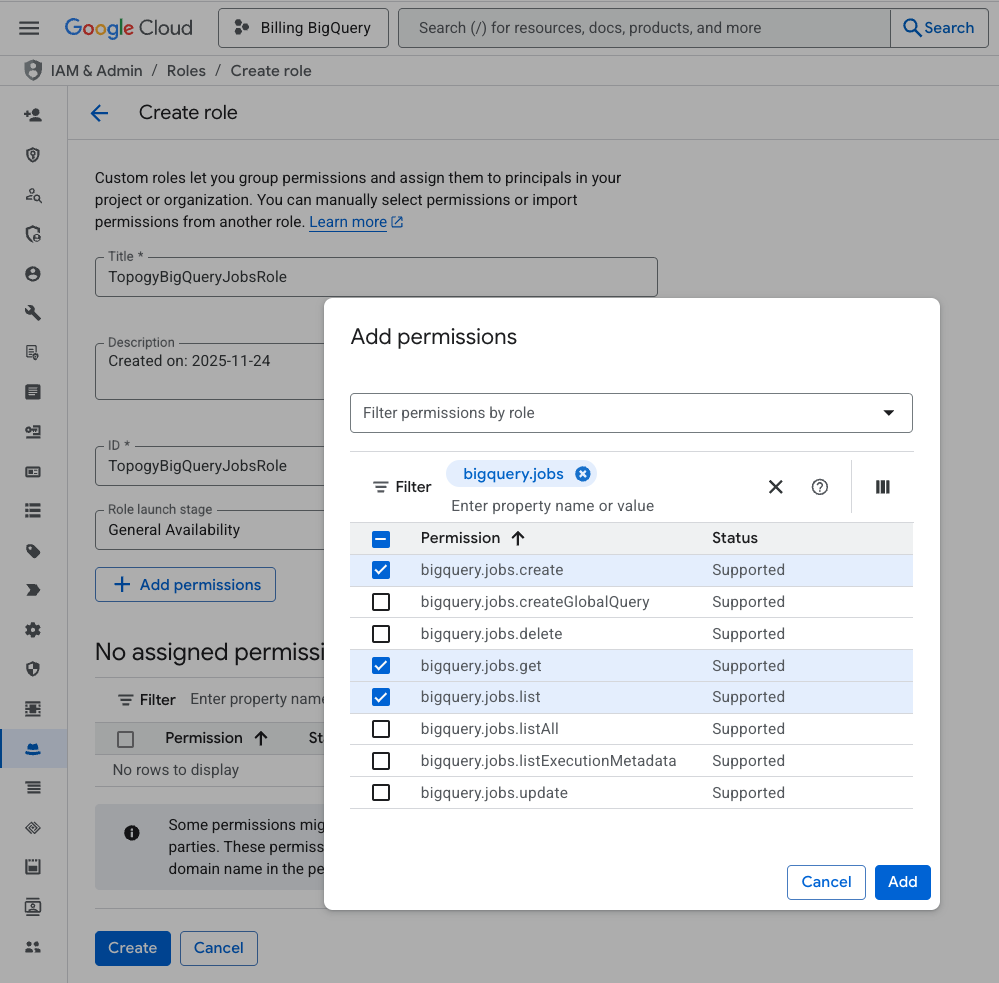Check bigquery.jobs.delete permission
The width and height of the screenshot is (999, 983).
pos(381,634)
